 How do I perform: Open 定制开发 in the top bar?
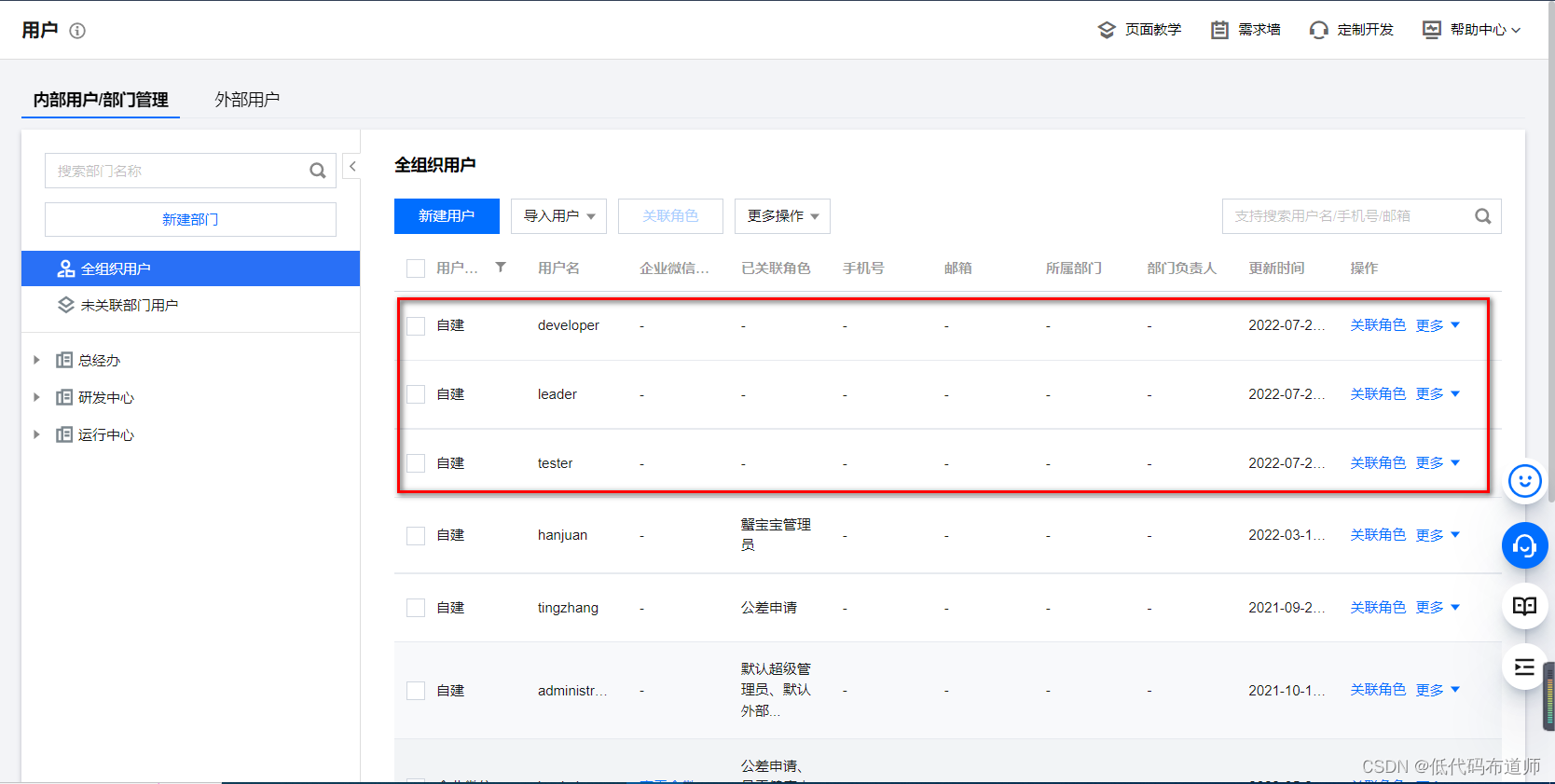[1351, 30]
